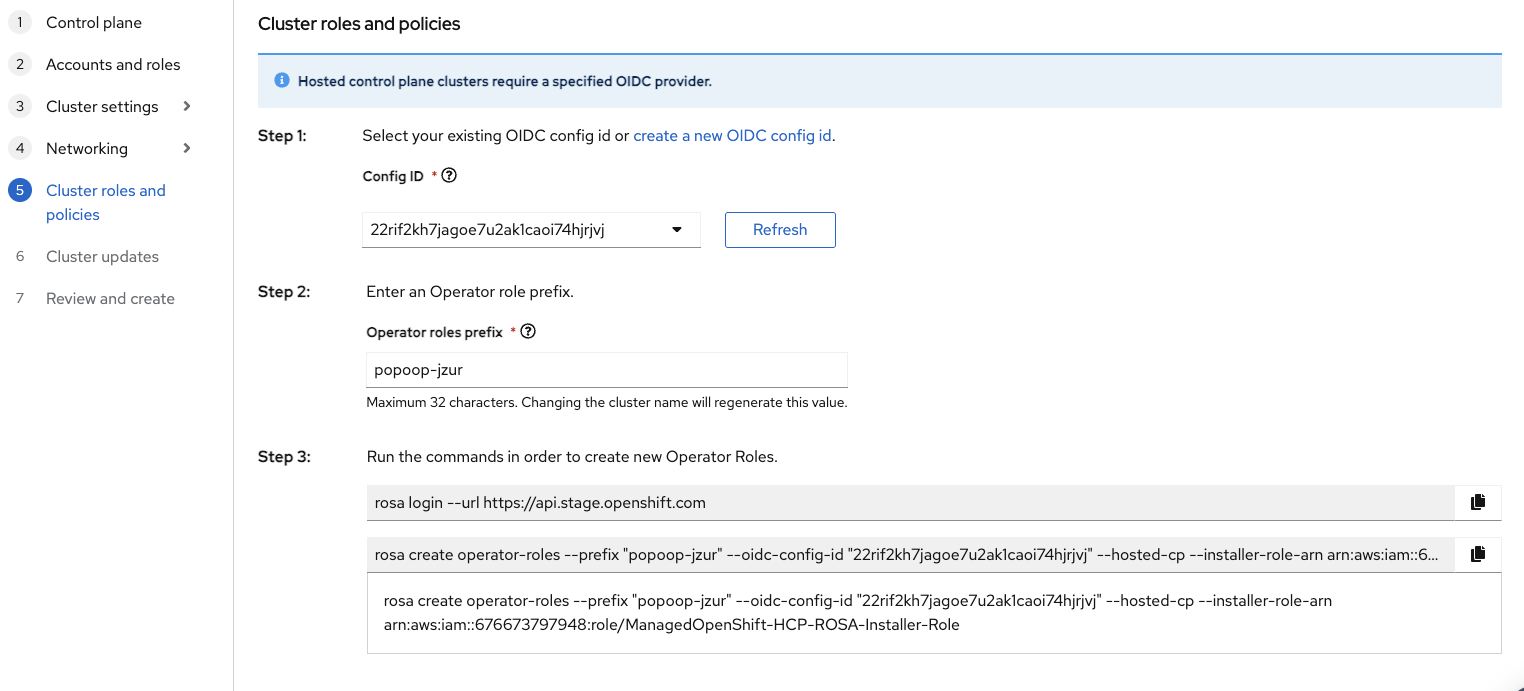
Task: Open Review and create step
Action: tap(110, 298)
